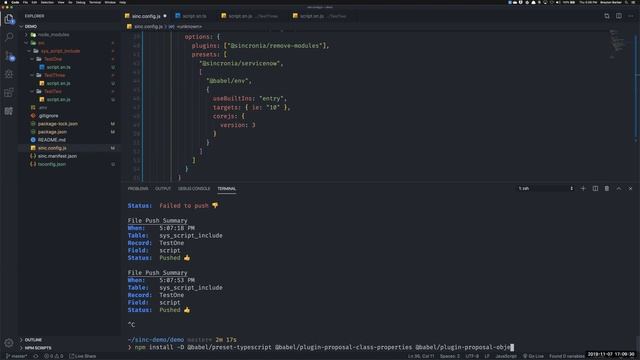Switch to script.sn.js TestThree tab
This screenshot has height=360, width=640.
(x=252, y=16)
